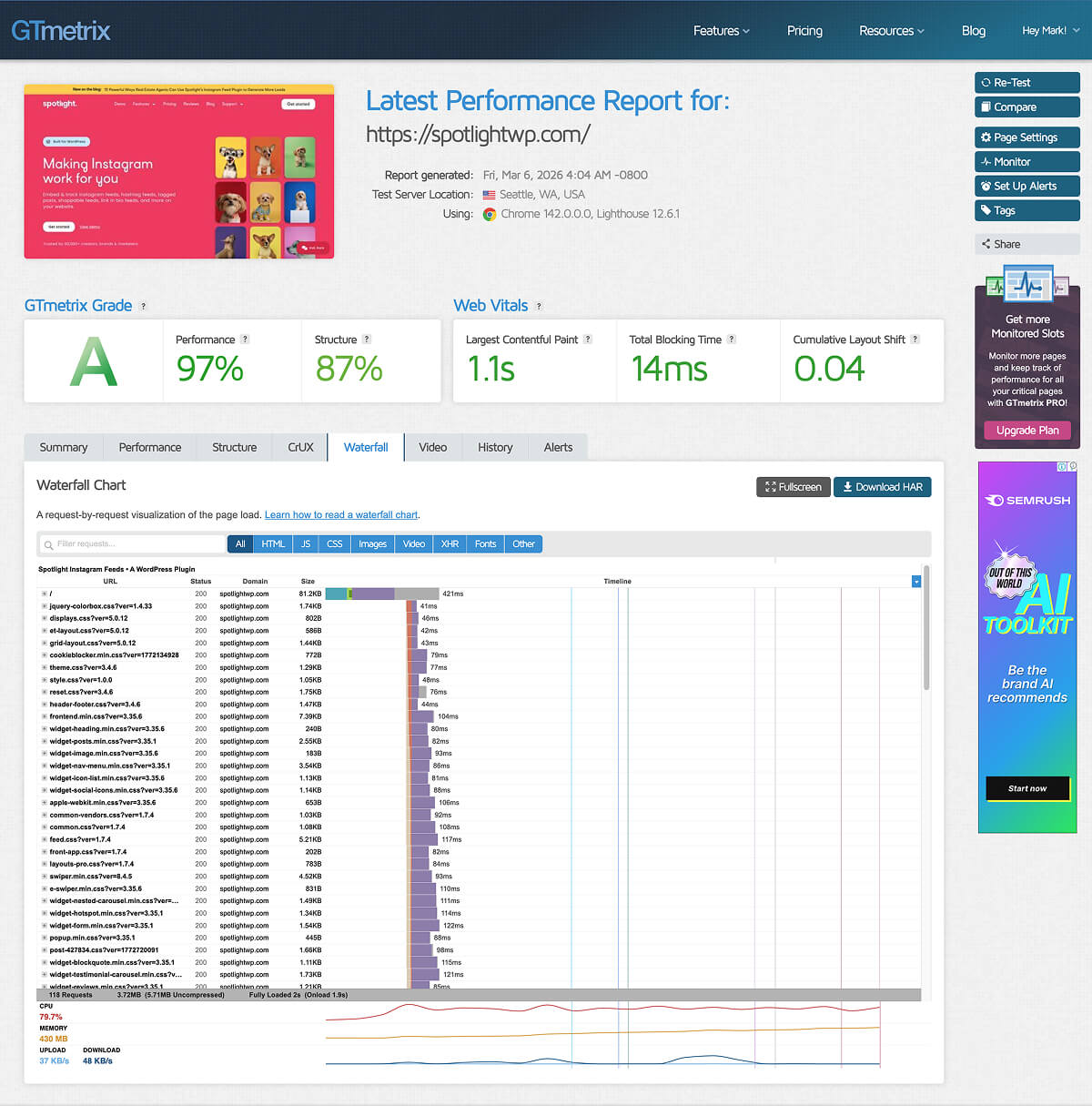1092x1106 pixels.
Task: Open the spotlightwp.com URL link
Action: coord(478,135)
